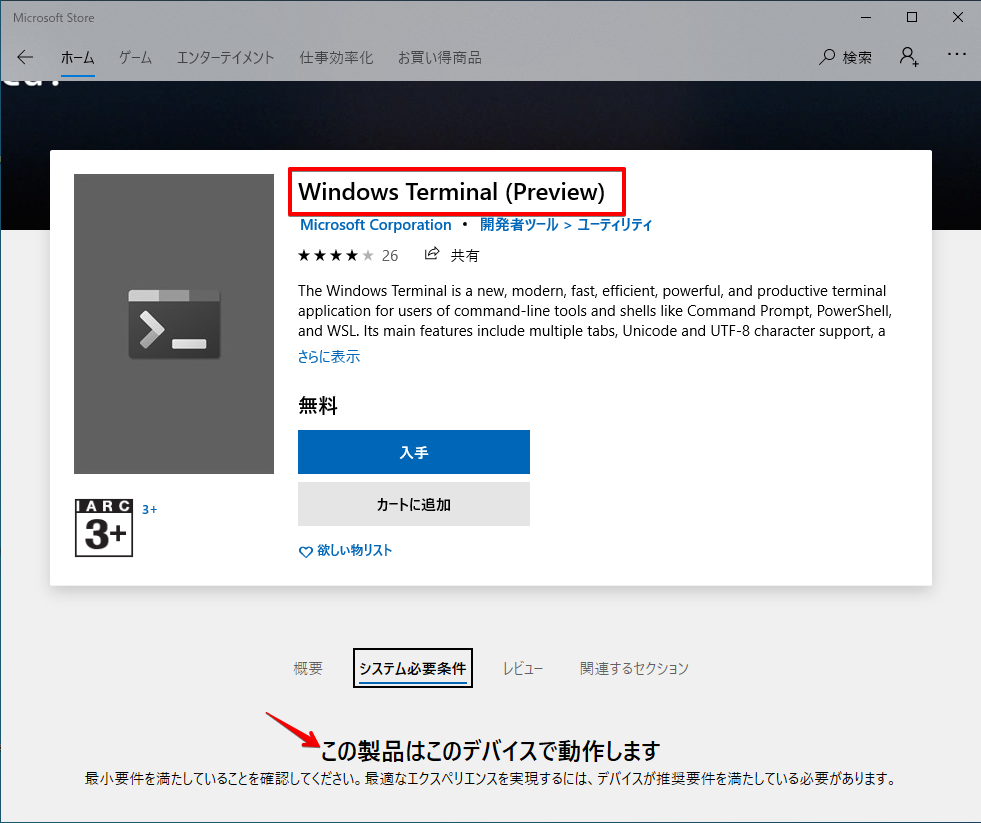
Task: Open the お買い得商品 tab
Action: click(x=440, y=58)
